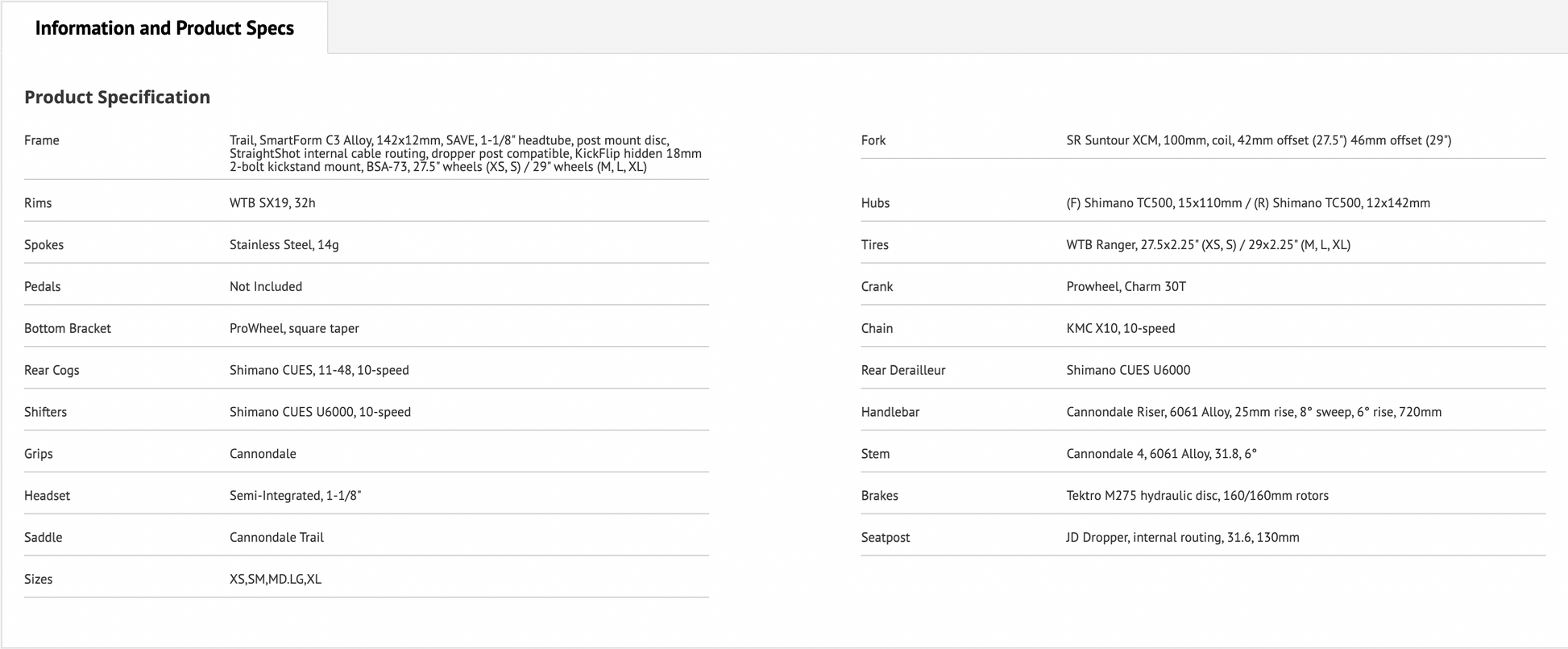Select the WTB Ranger tires value
Screen dimensions: 1568x649
(1208, 245)
